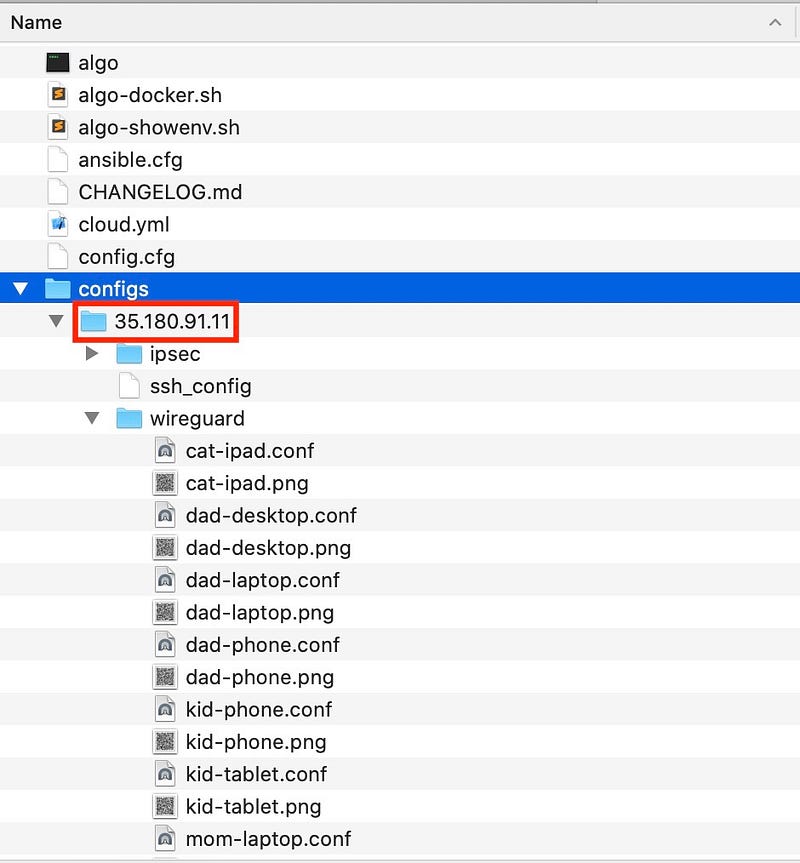Click the blue folder icon of wireguard
The width and height of the screenshot is (800, 863).
[x=129, y=418]
